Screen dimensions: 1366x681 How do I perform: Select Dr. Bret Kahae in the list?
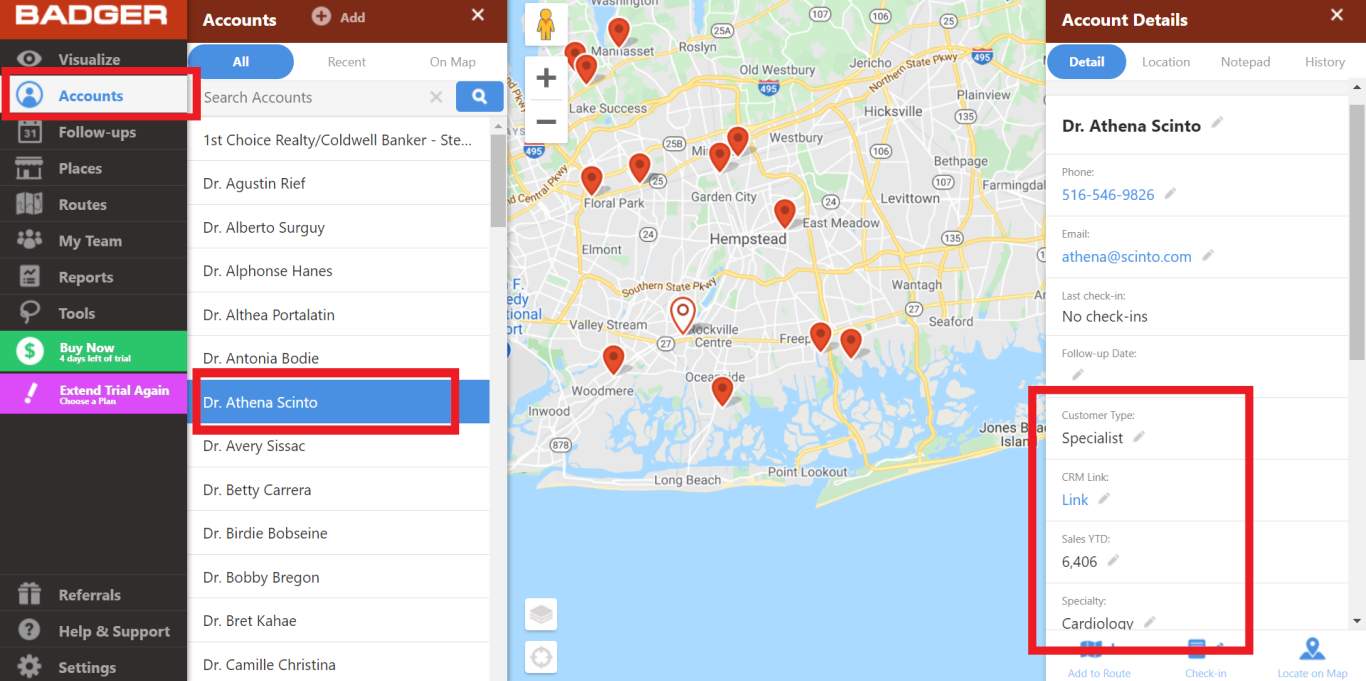(x=339, y=621)
